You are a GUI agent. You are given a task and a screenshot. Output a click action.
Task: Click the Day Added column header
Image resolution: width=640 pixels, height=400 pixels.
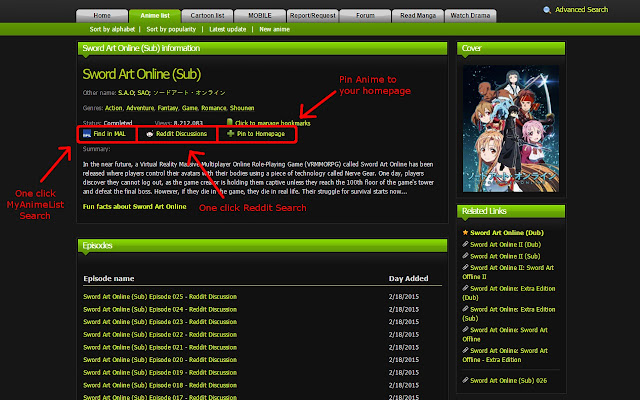pyautogui.click(x=408, y=278)
